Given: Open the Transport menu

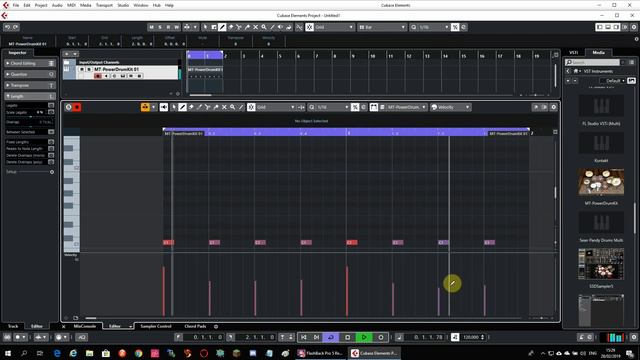Looking at the screenshot, I should point(104,5).
